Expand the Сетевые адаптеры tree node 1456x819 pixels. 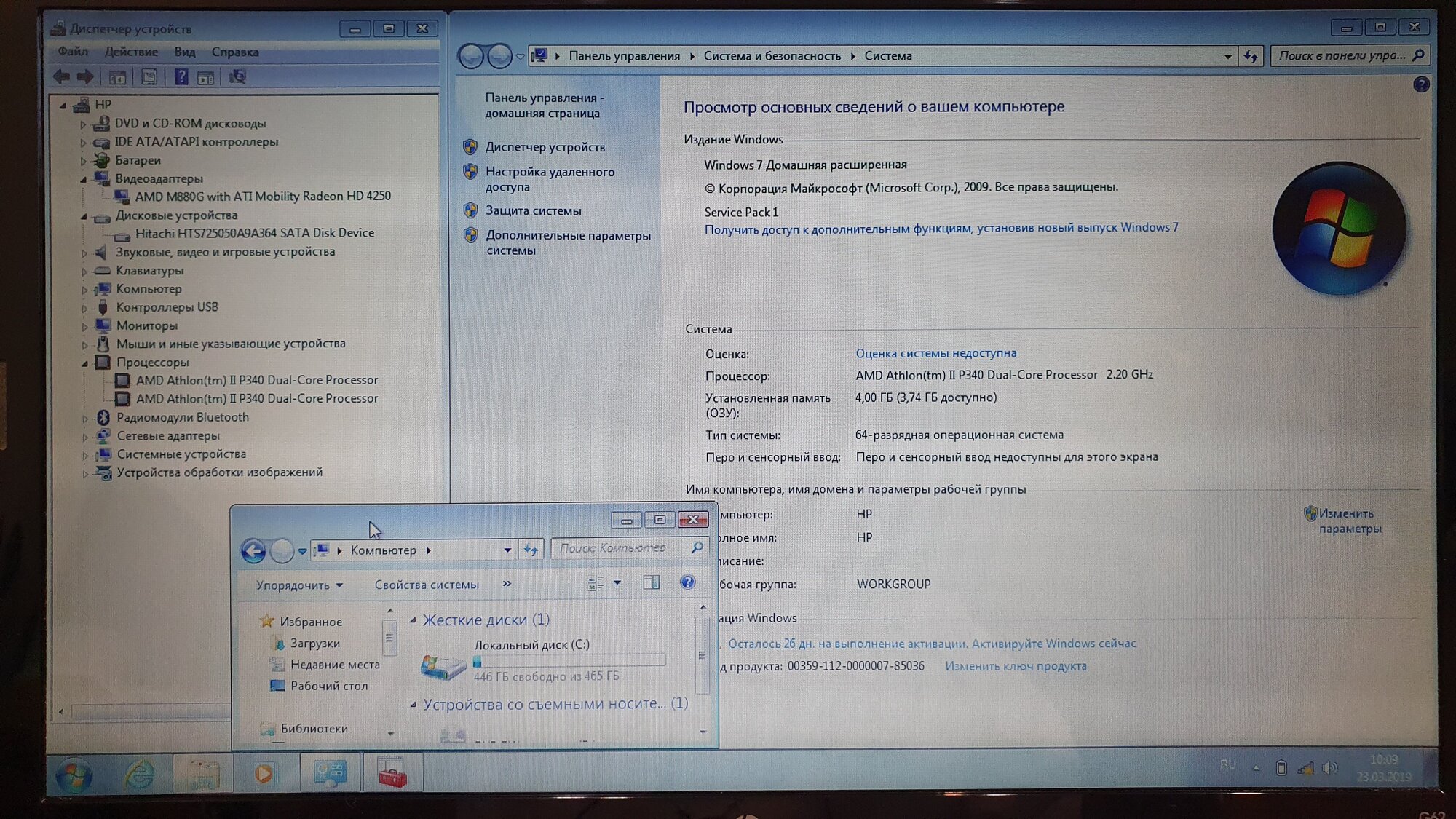(x=85, y=437)
